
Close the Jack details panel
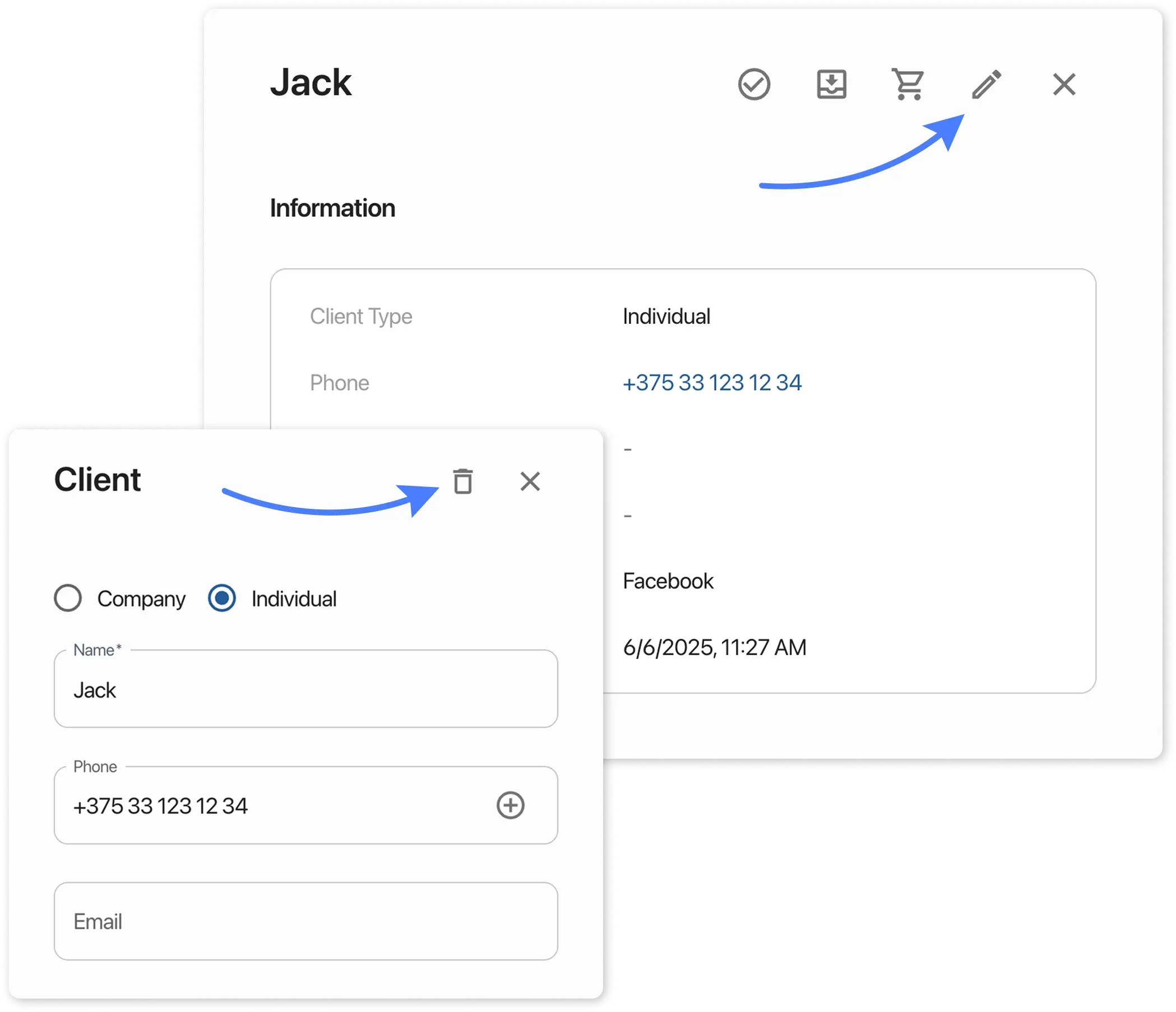click(1064, 85)
